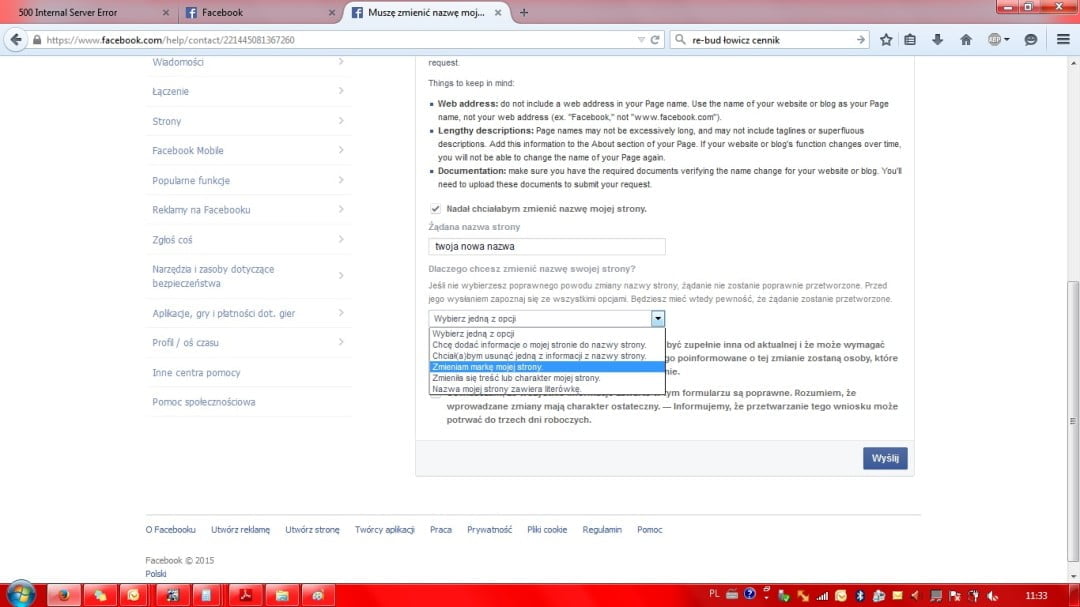
Task: Open the bookmarks list icon
Action: click(910, 40)
